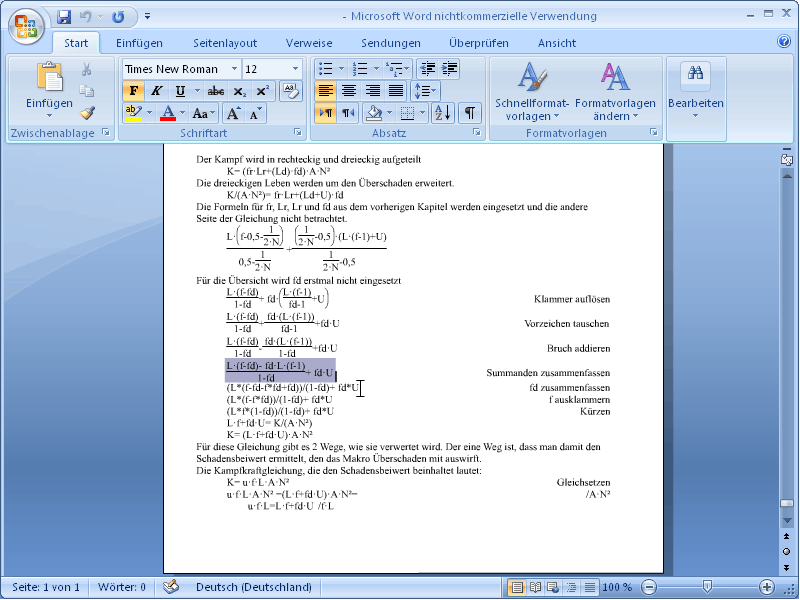Apply subscript formatting
This screenshot has height=600, width=800.
[241, 91]
